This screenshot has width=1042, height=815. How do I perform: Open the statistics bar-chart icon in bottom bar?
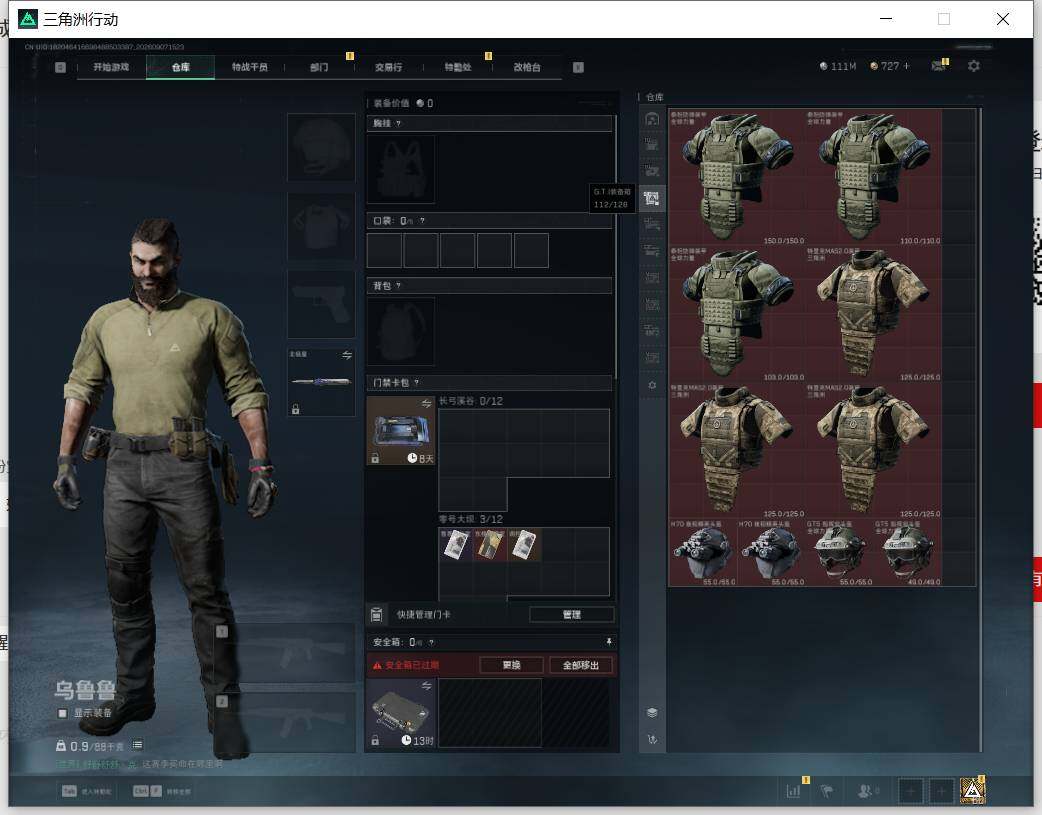pyautogui.click(x=793, y=791)
